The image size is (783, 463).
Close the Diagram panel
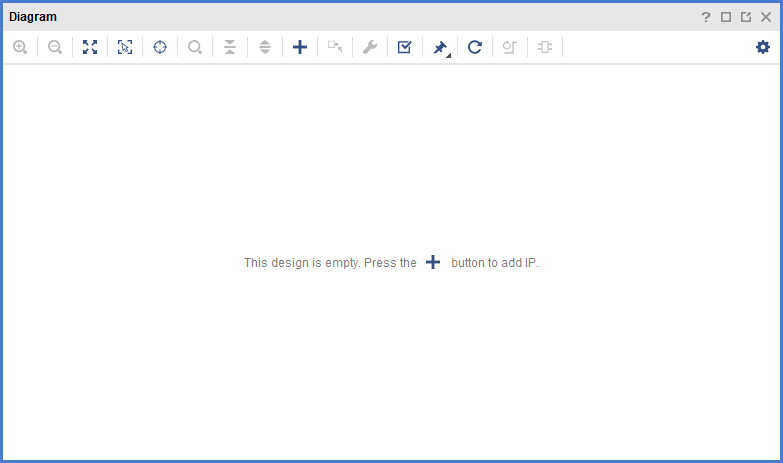point(766,17)
